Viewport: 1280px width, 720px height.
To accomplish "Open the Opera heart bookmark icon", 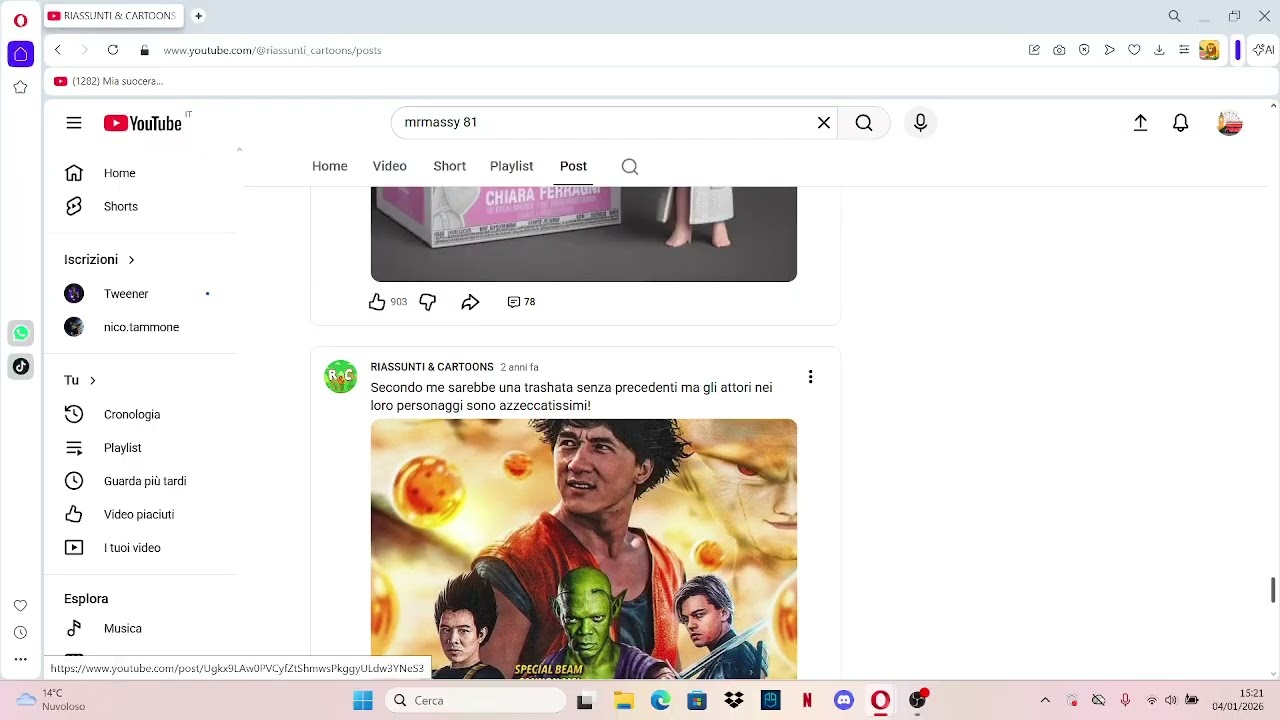I will point(1134,50).
